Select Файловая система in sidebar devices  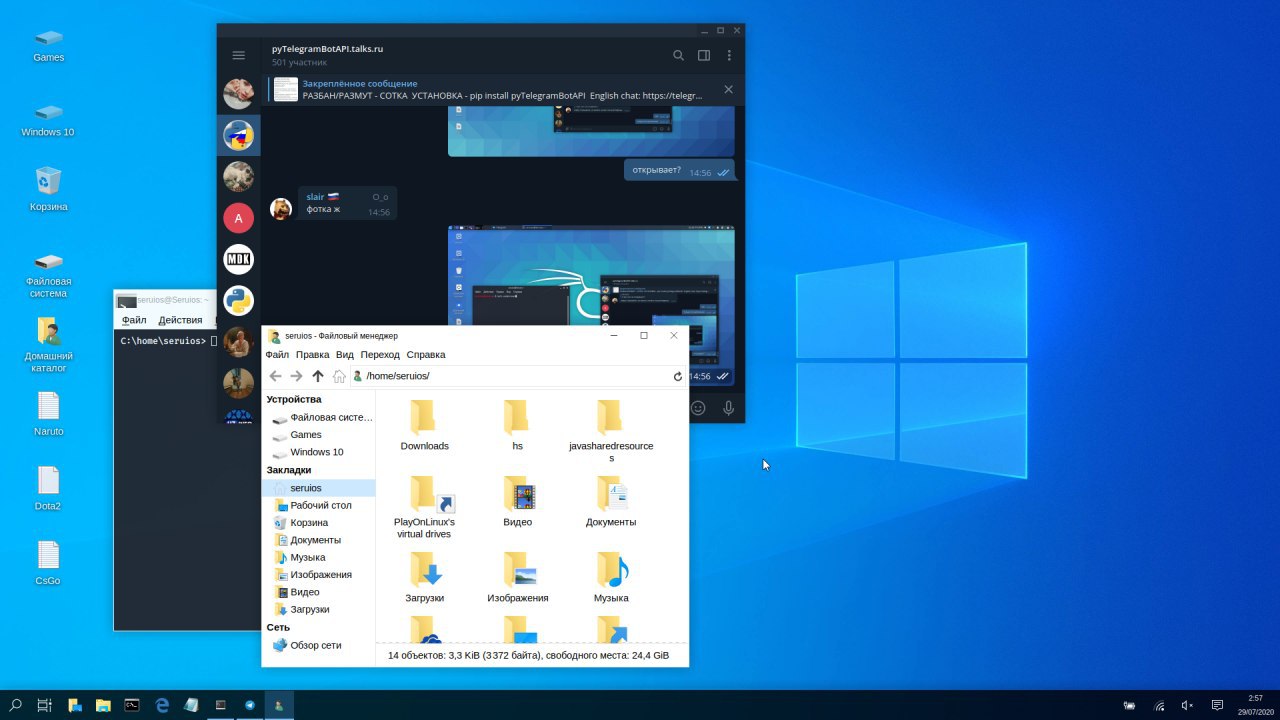point(318,417)
